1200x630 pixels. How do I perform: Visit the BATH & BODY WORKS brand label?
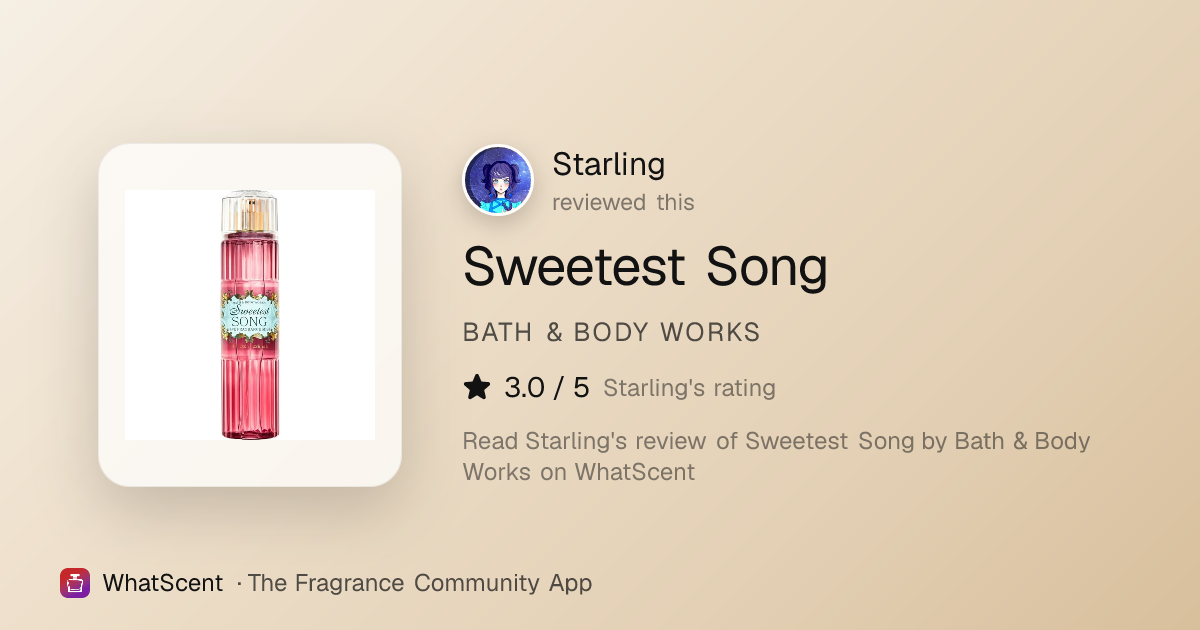pyautogui.click(x=612, y=333)
